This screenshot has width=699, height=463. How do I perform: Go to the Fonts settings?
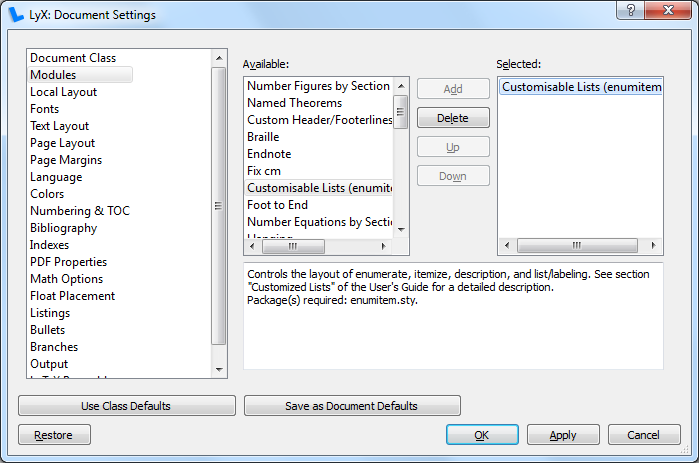click(45, 109)
